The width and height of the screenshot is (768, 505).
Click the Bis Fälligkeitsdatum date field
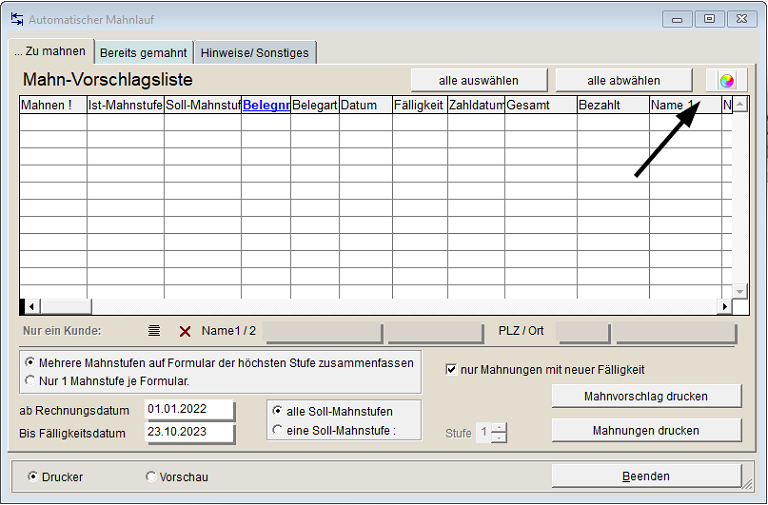(x=190, y=433)
